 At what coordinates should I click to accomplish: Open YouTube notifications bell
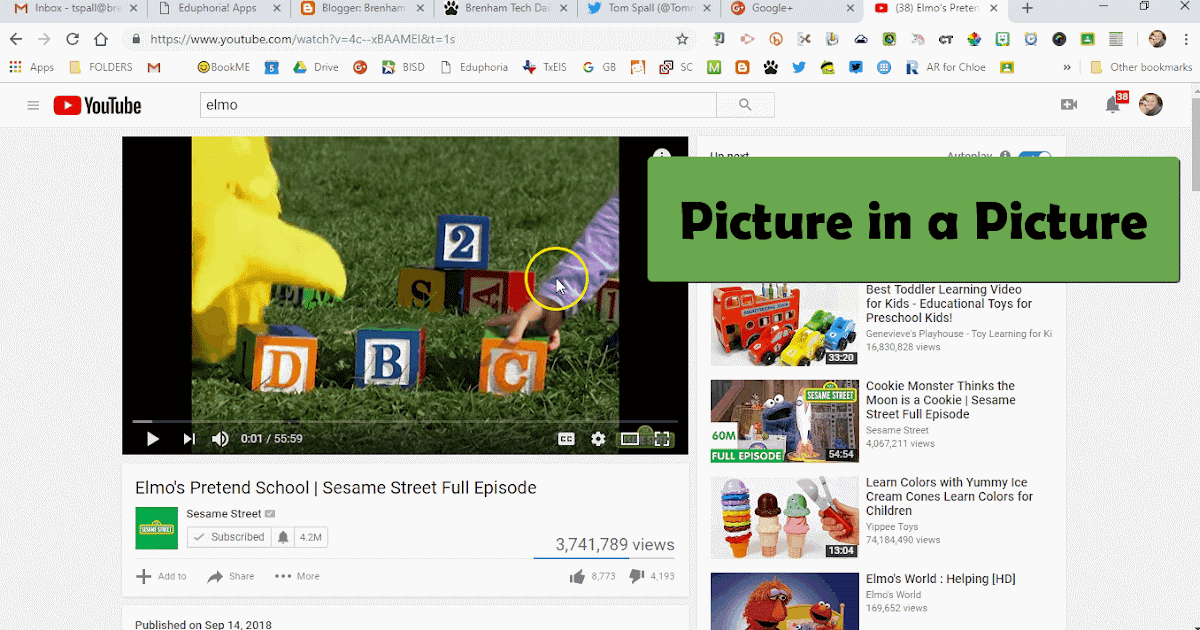[x=1112, y=105]
